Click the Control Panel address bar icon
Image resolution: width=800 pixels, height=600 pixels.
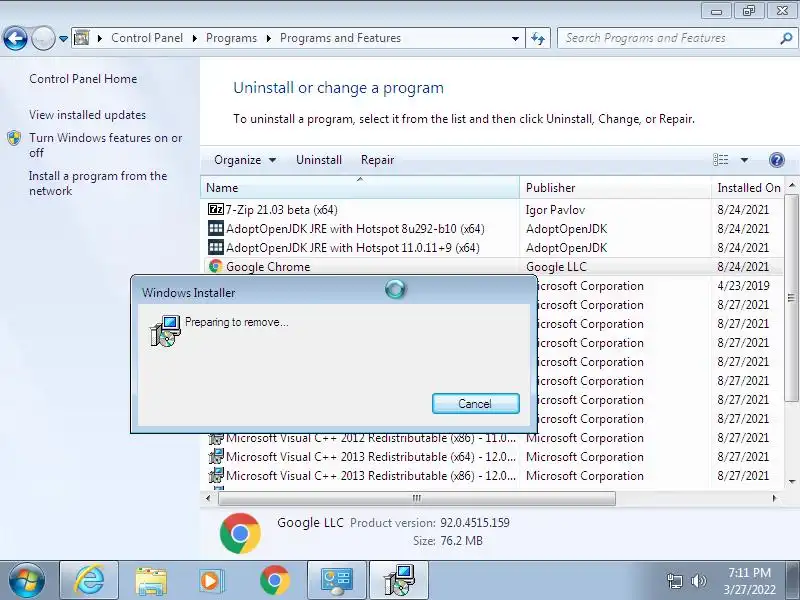[82, 38]
